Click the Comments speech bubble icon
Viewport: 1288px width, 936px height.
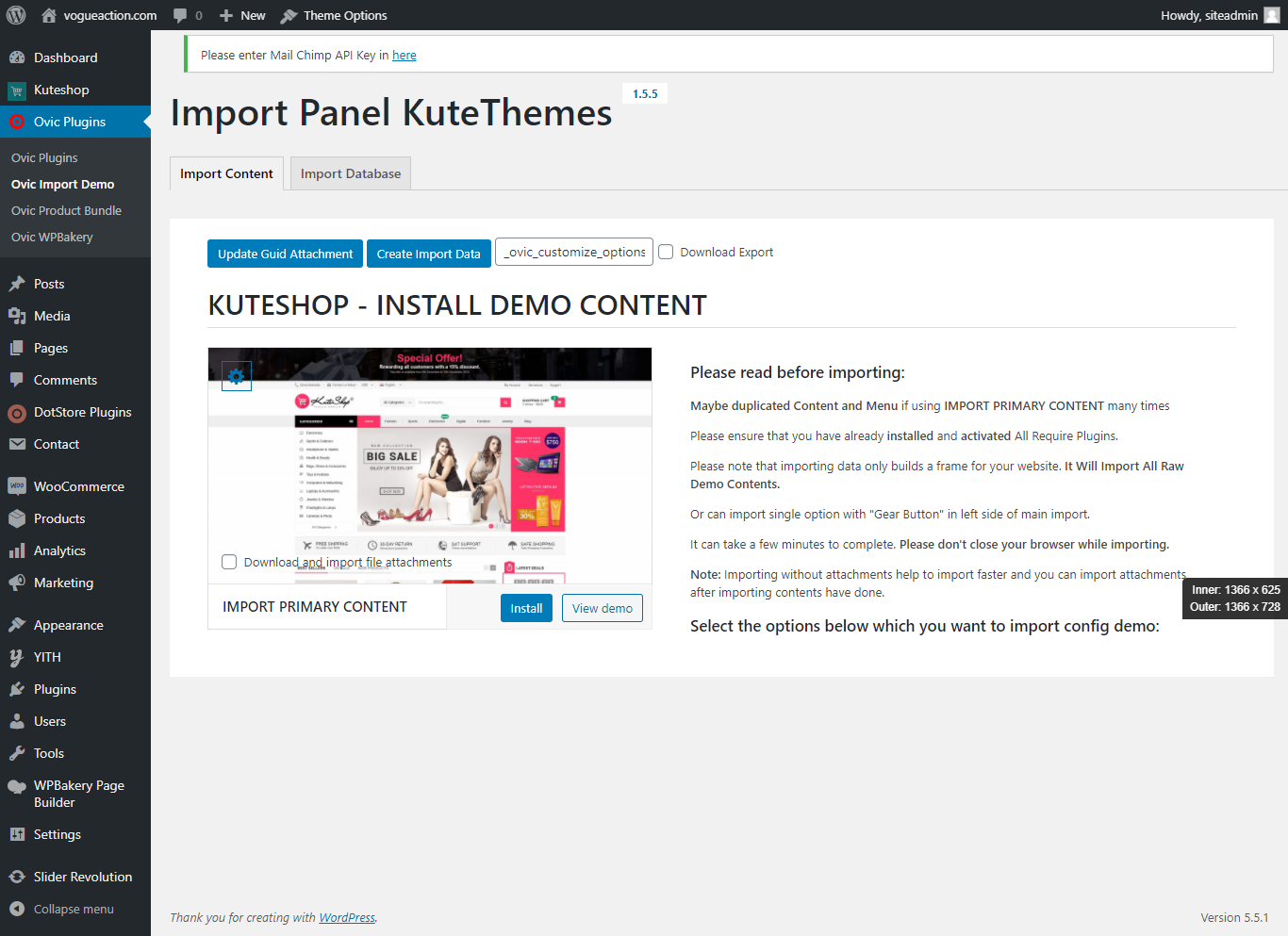pos(17,380)
